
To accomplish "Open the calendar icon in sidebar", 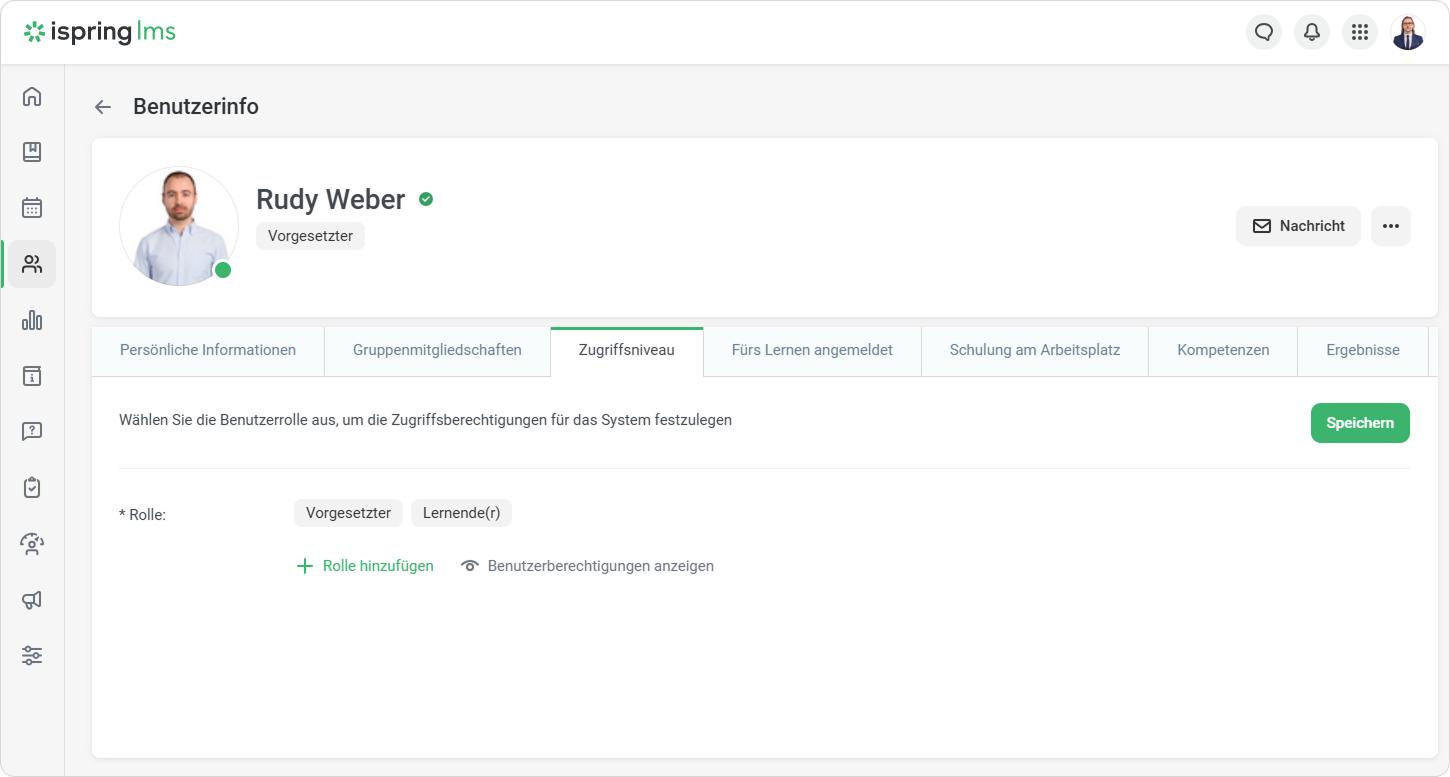I will tap(32, 208).
